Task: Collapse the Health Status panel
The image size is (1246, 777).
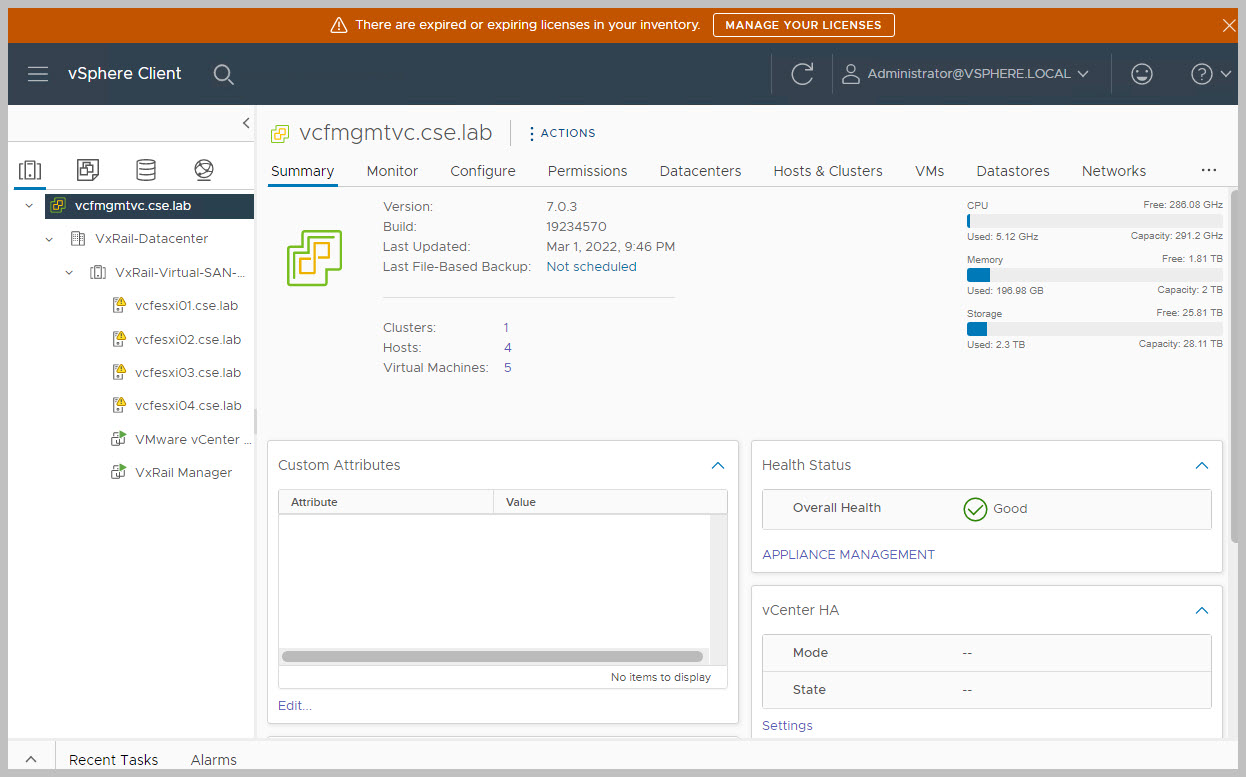Action: [1202, 465]
